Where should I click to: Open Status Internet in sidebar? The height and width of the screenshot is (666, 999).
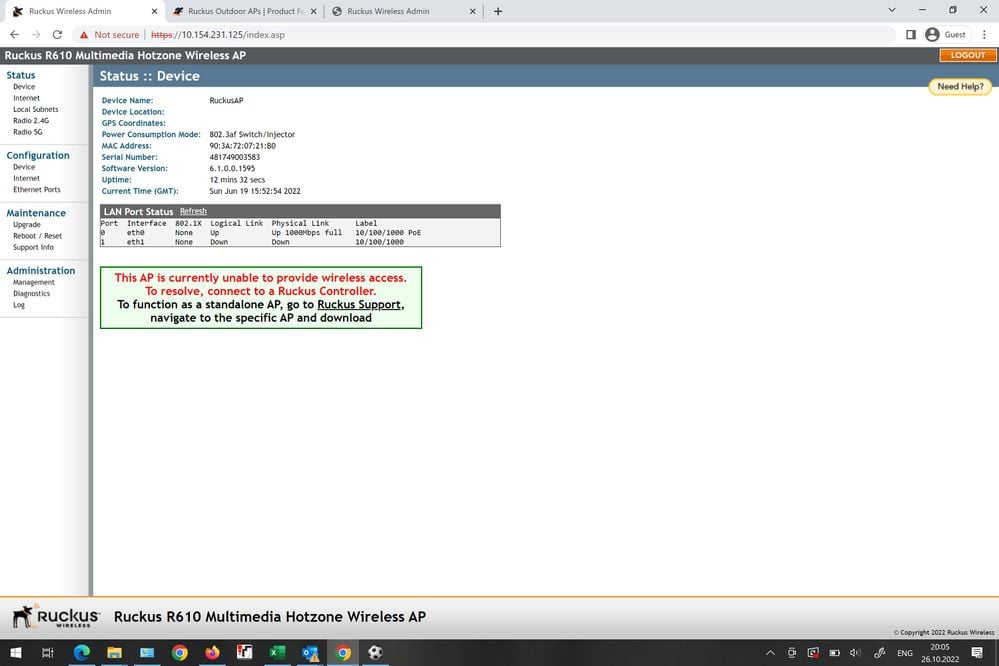point(26,98)
